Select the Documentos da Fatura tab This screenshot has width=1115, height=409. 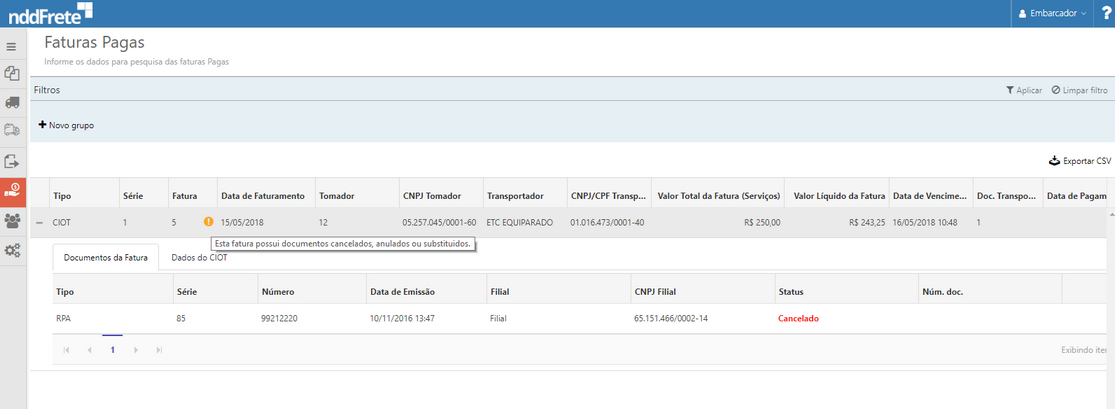coord(105,257)
